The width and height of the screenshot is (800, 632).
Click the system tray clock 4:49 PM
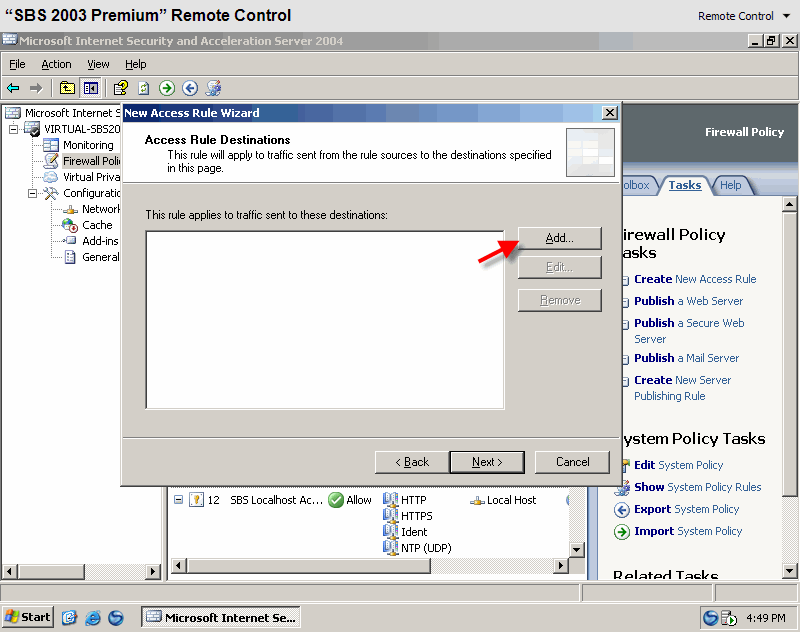click(766, 618)
